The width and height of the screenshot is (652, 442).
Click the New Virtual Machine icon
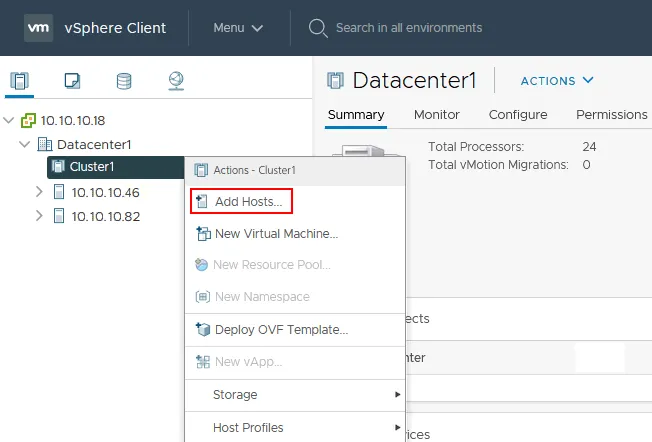tap(201, 234)
